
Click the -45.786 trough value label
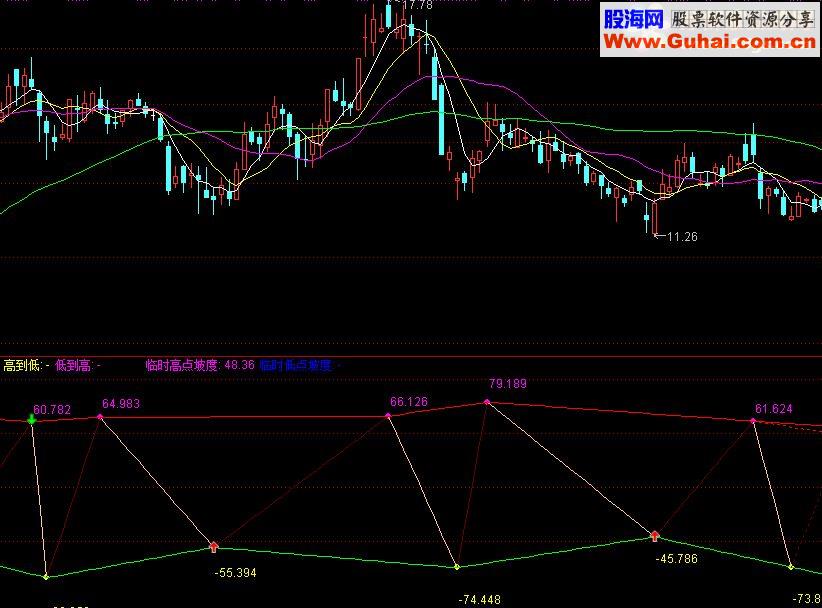pos(677,559)
